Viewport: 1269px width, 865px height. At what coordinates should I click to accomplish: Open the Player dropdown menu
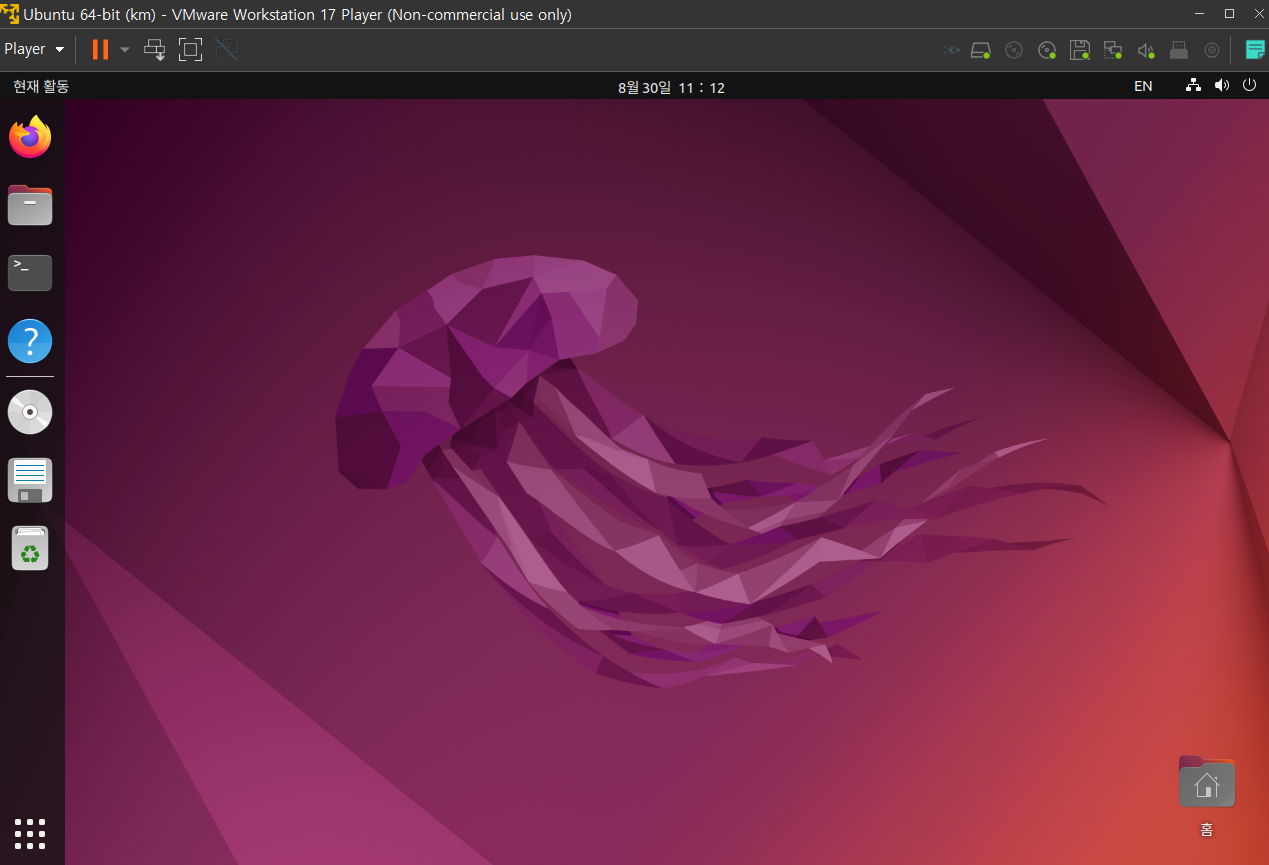(34, 49)
